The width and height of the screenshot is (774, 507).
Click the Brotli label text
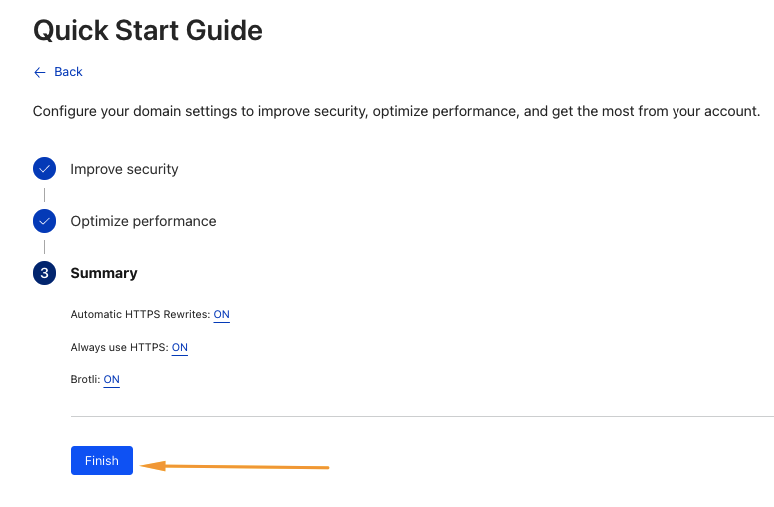85,380
